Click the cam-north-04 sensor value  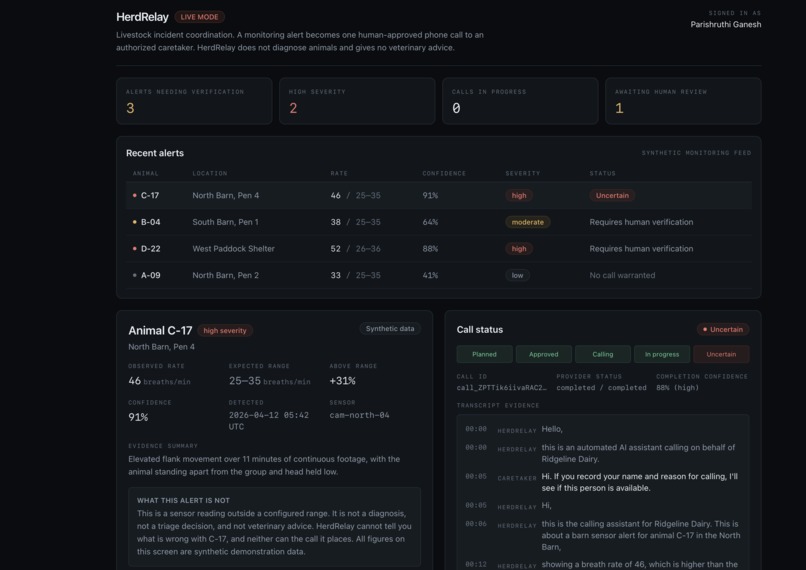[359, 415]
